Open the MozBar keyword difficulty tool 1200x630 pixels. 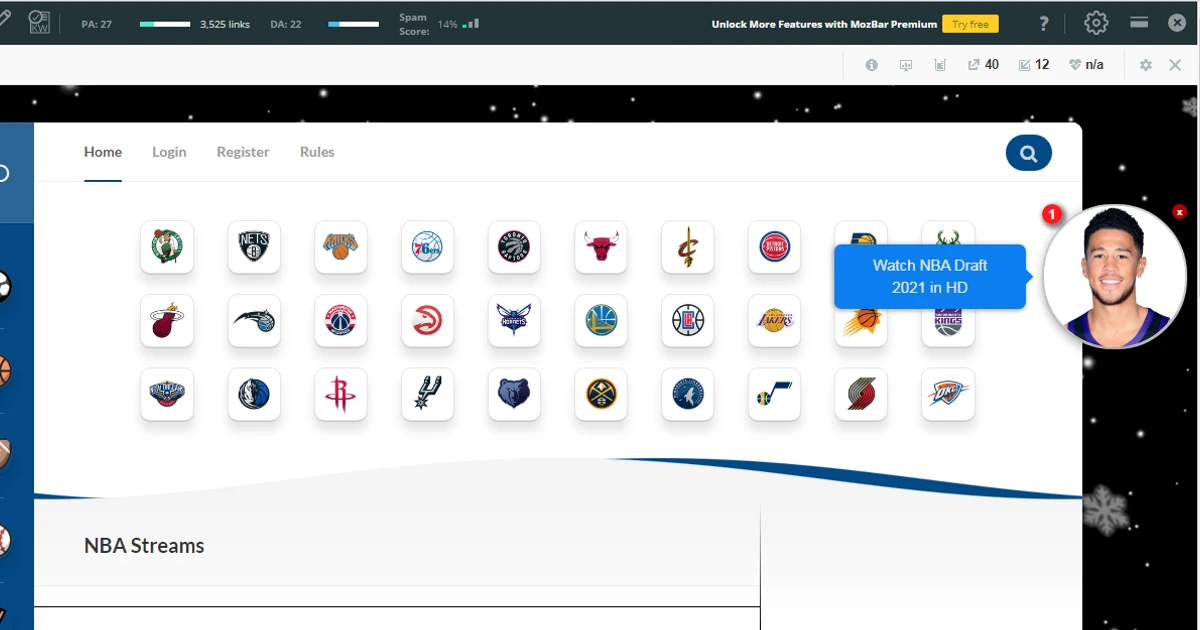(x=40, y=21)
